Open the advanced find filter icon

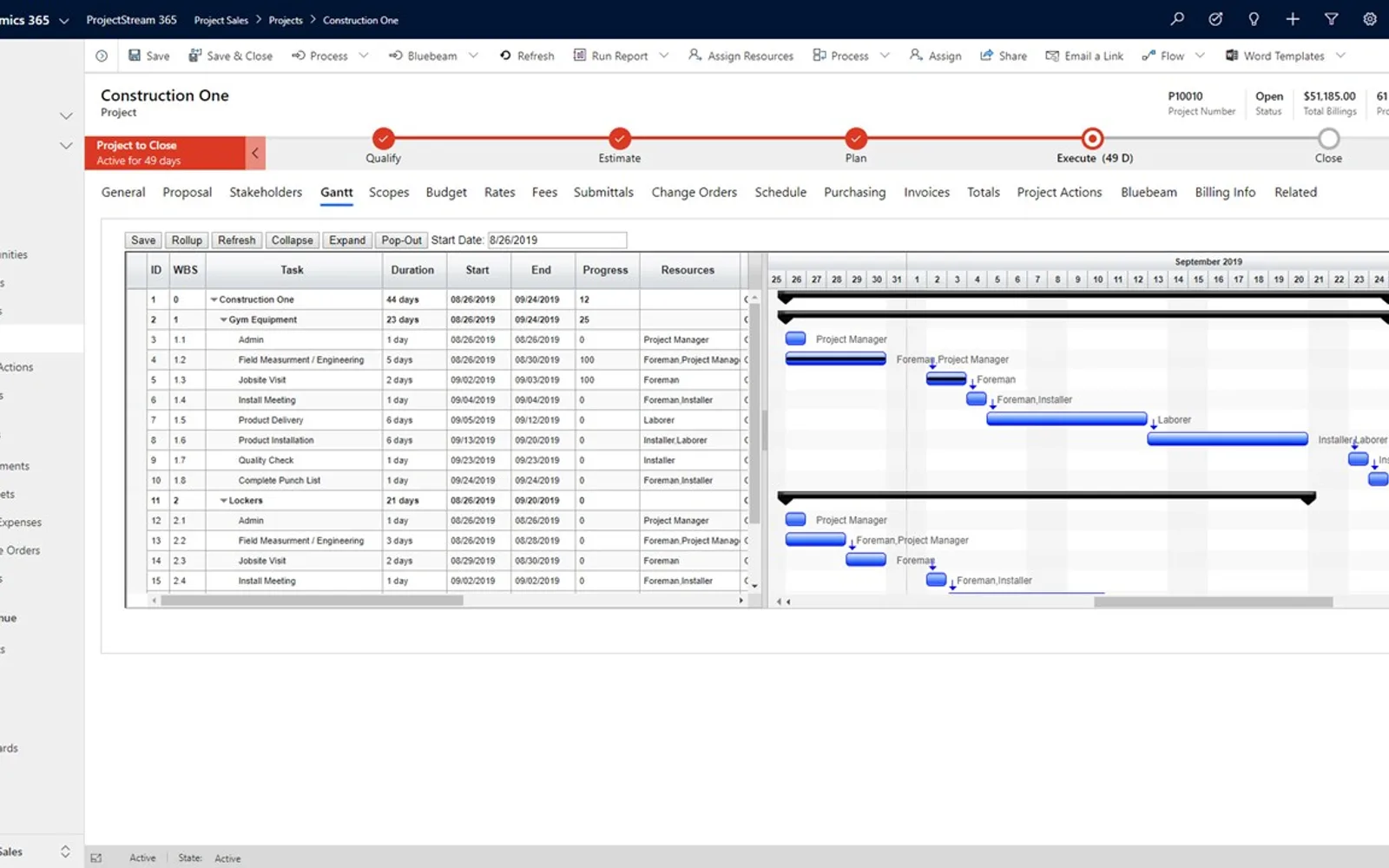click(1331, 19)
